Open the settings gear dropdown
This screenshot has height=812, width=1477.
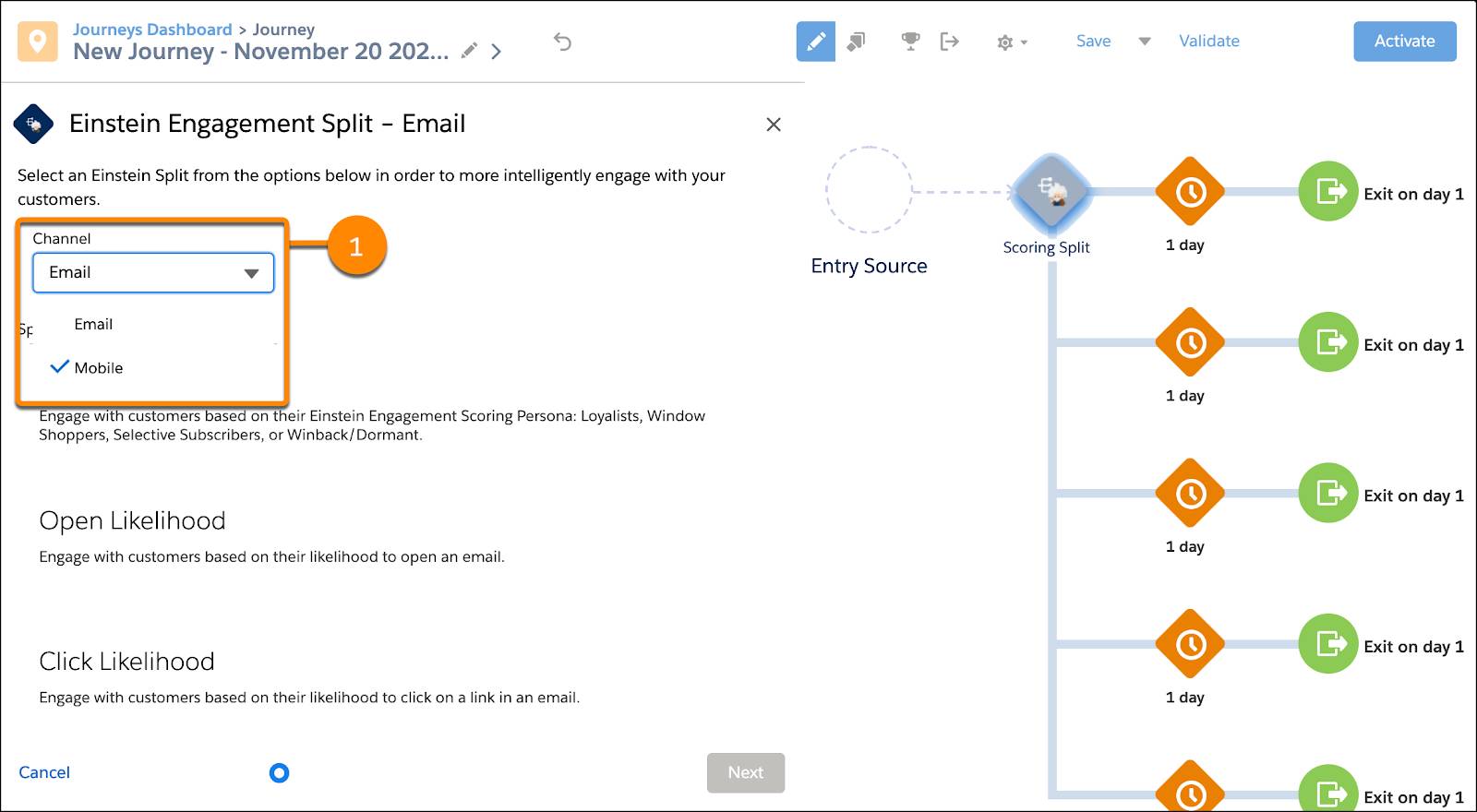coord(1012,42)
